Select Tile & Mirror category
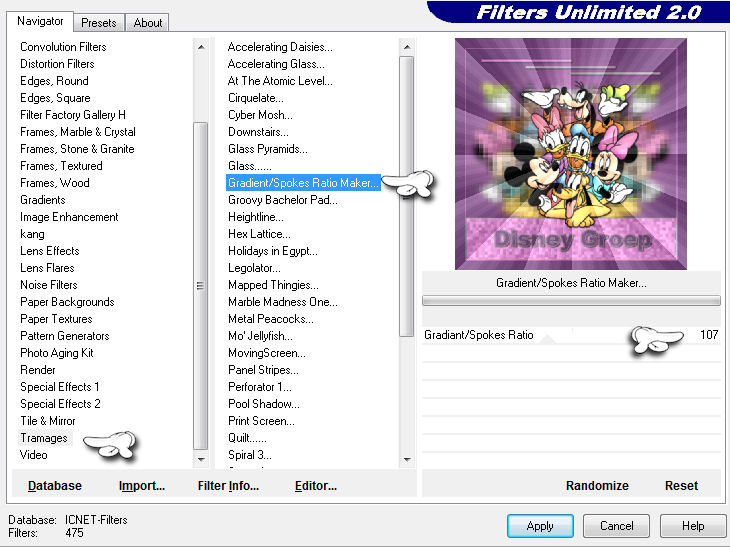 pyautogui.click(x=47, y=421)
